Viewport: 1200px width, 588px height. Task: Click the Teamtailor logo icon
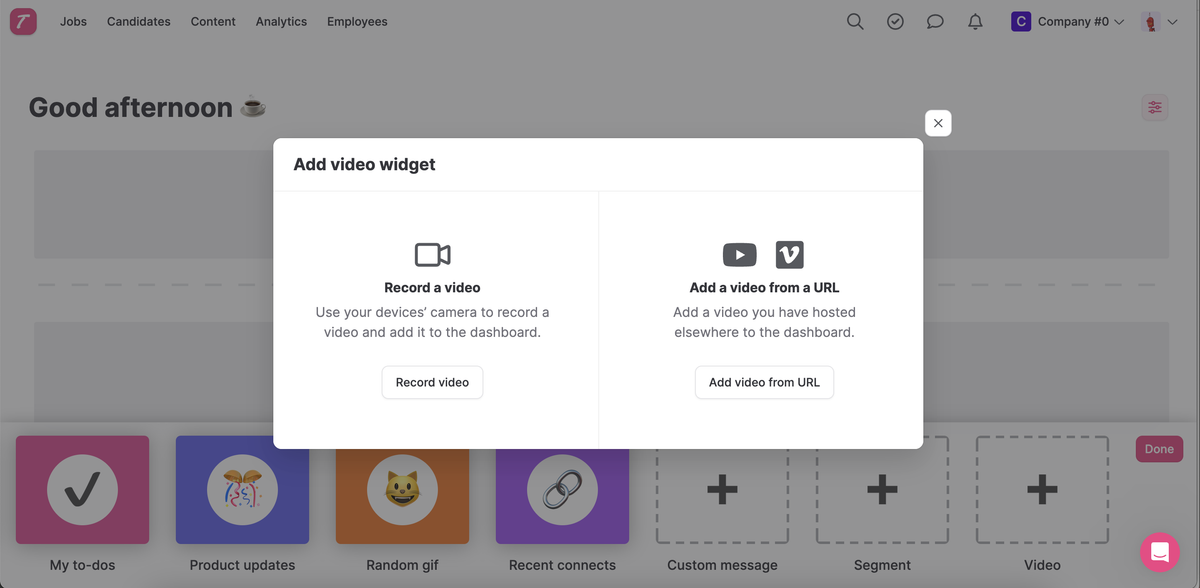(x=23, y=21)
